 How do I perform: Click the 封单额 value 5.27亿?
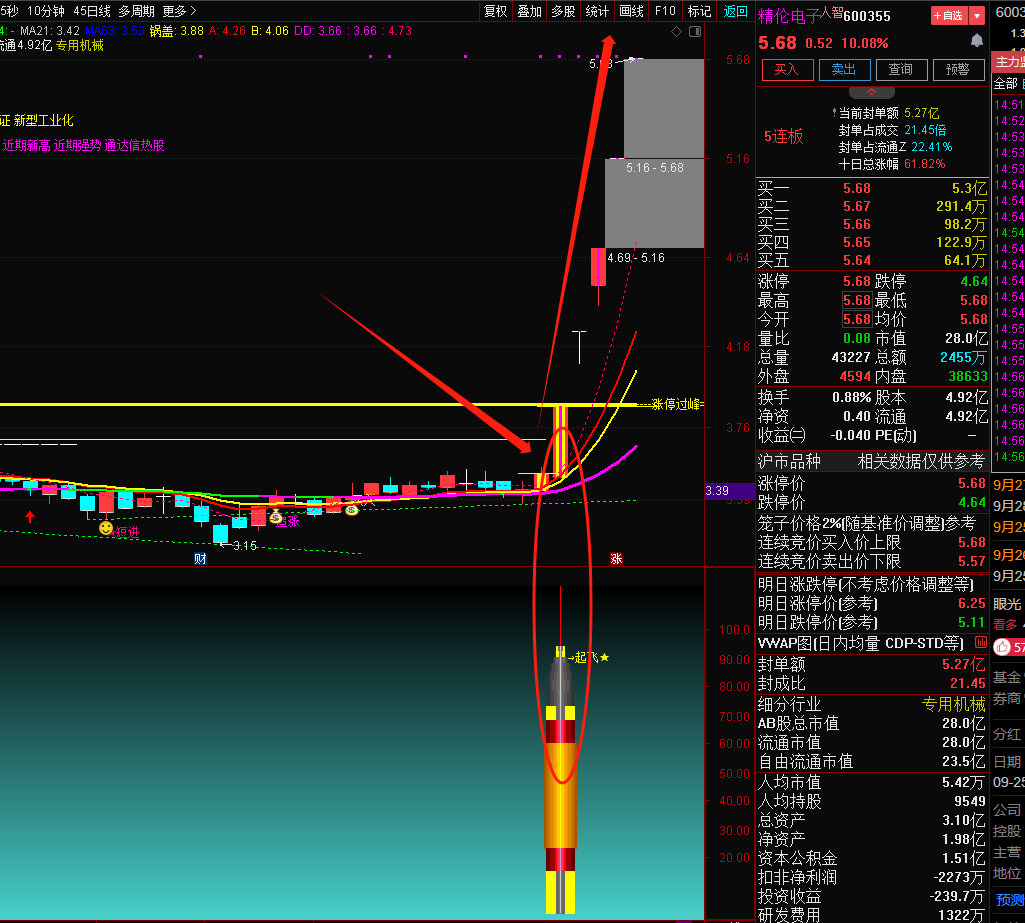[964, 664]
